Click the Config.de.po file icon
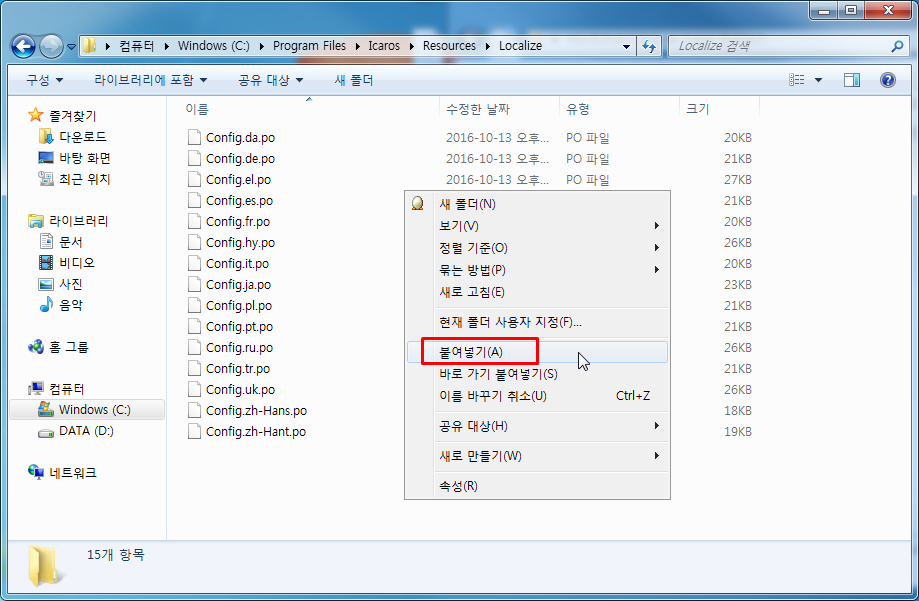 click(x=195, y=158)
